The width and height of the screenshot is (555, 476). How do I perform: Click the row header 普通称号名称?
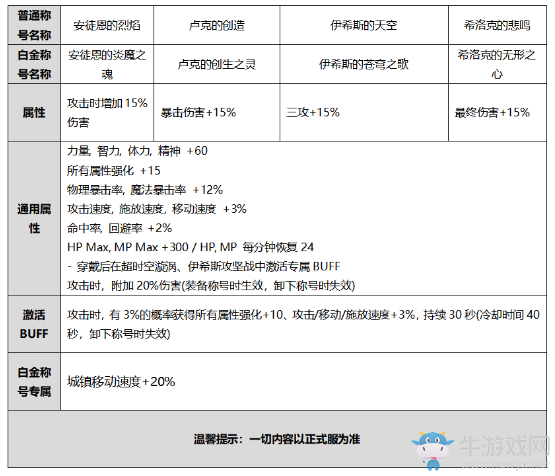click(x=34, y=25)
